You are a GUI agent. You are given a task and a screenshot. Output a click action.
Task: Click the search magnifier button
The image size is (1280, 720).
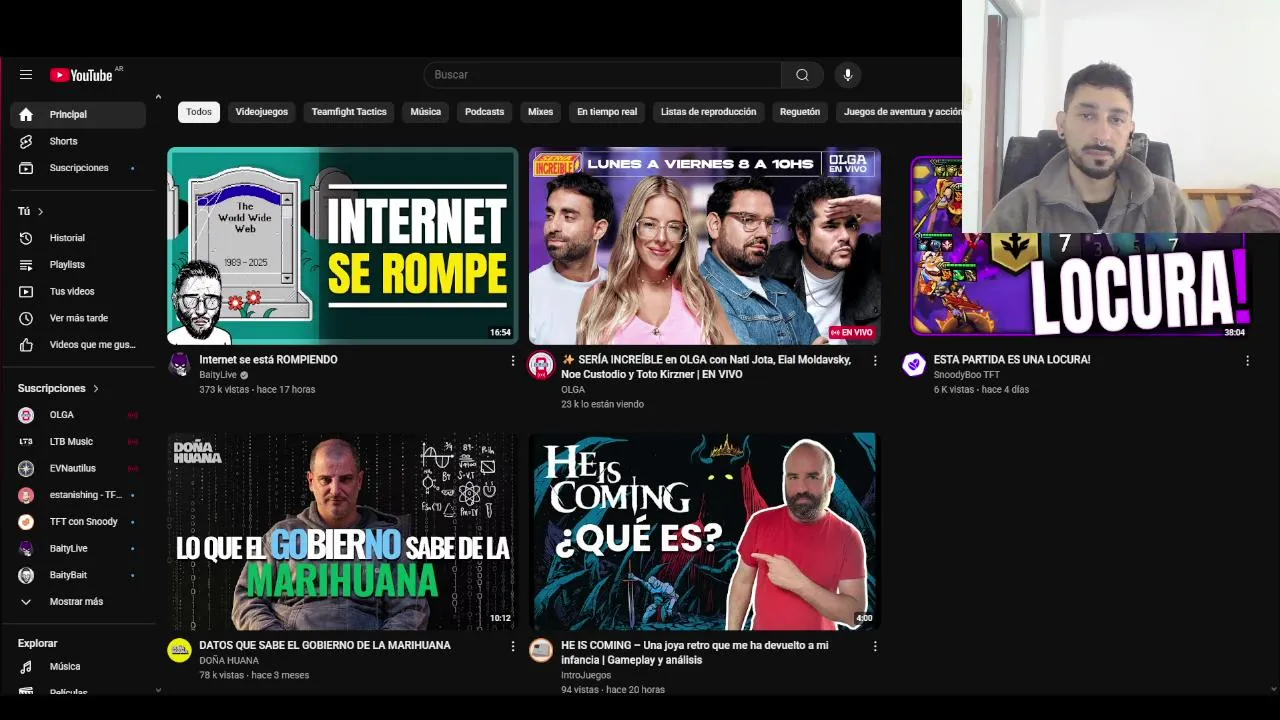pyautogui.click(x=802, y=75)
